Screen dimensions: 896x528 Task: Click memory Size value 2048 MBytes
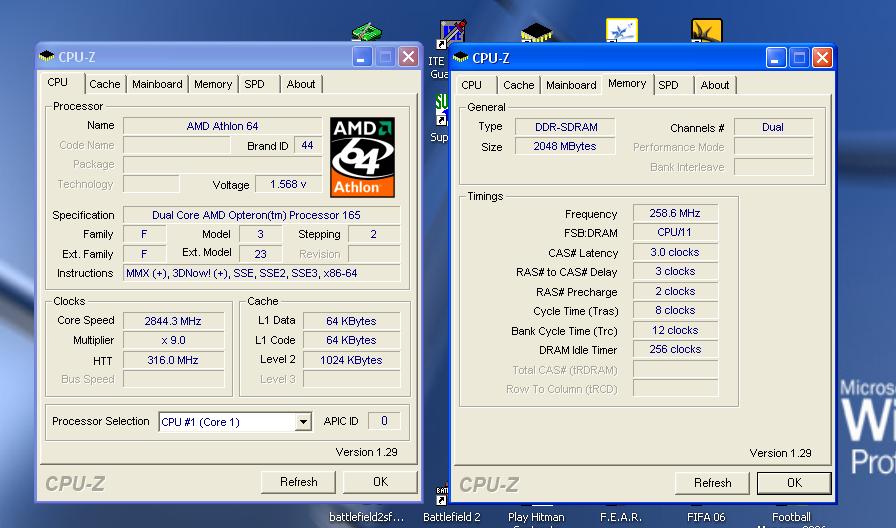pyautogui.click(x=565, y=146)
